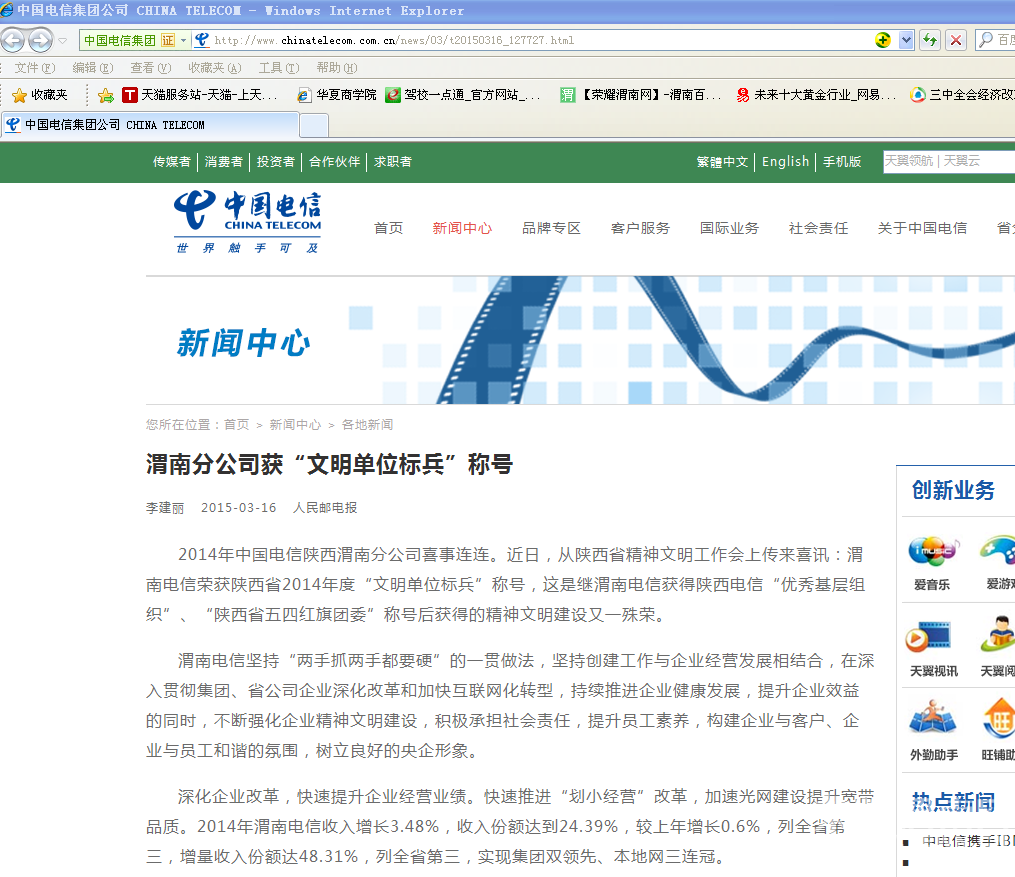Image resolution: width=1015 pixels, height=877 pixels.
Task: Click the 新闻中心 film strip banner
Action: click(580, 340)
